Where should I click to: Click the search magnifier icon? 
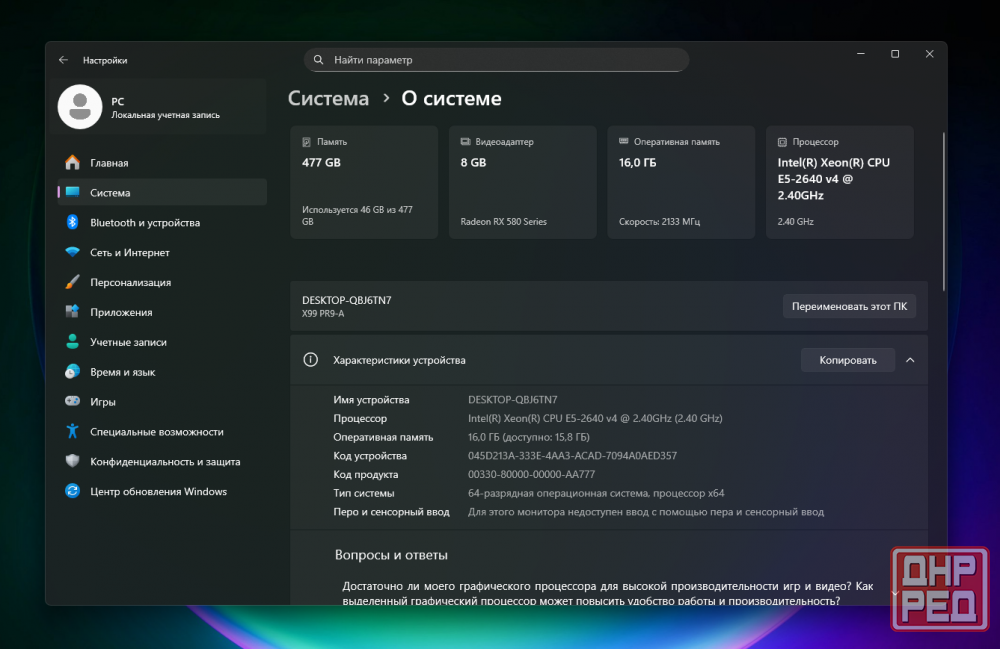pyautogui.click(x=318, y=60)
